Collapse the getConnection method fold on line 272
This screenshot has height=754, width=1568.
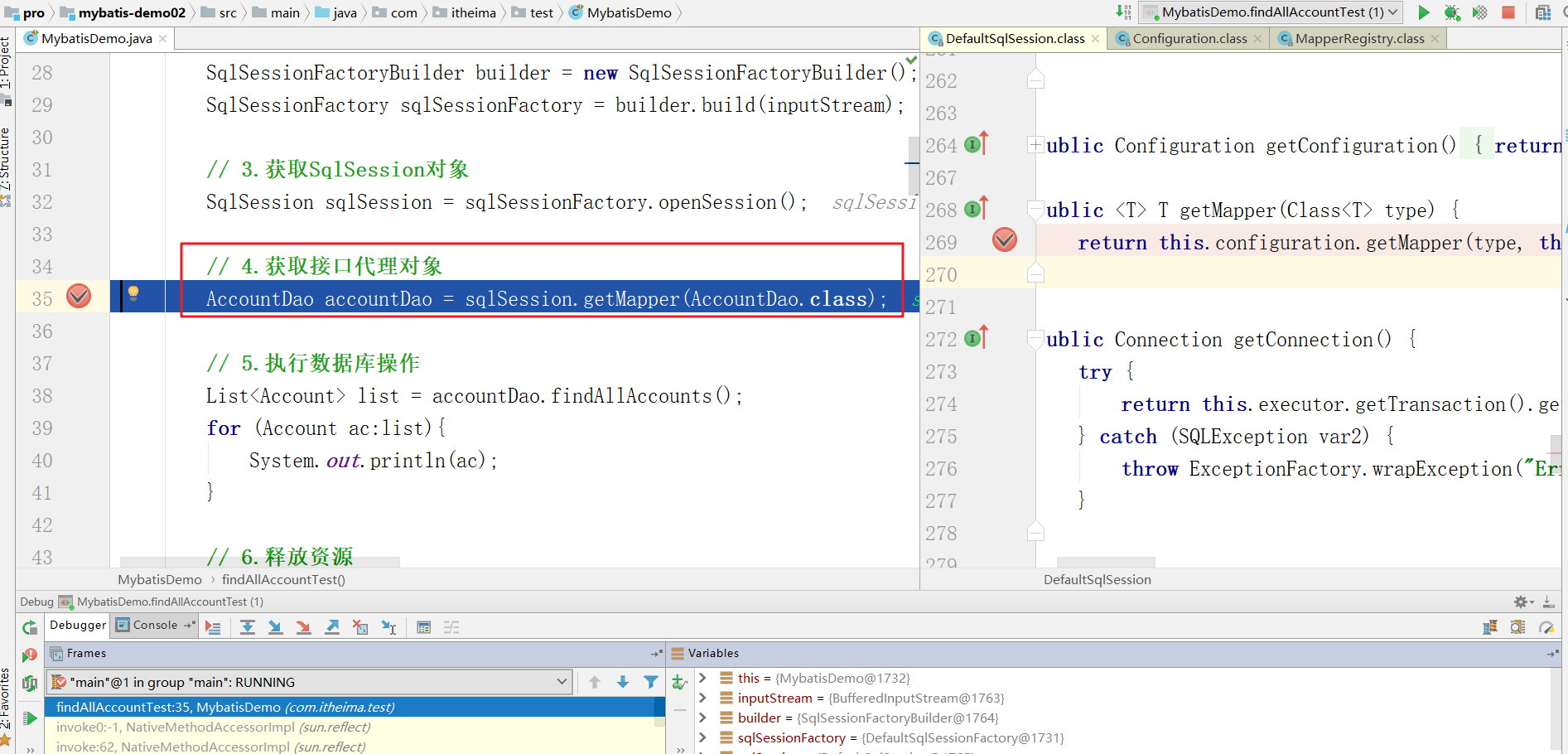[x=1035, y=339]
